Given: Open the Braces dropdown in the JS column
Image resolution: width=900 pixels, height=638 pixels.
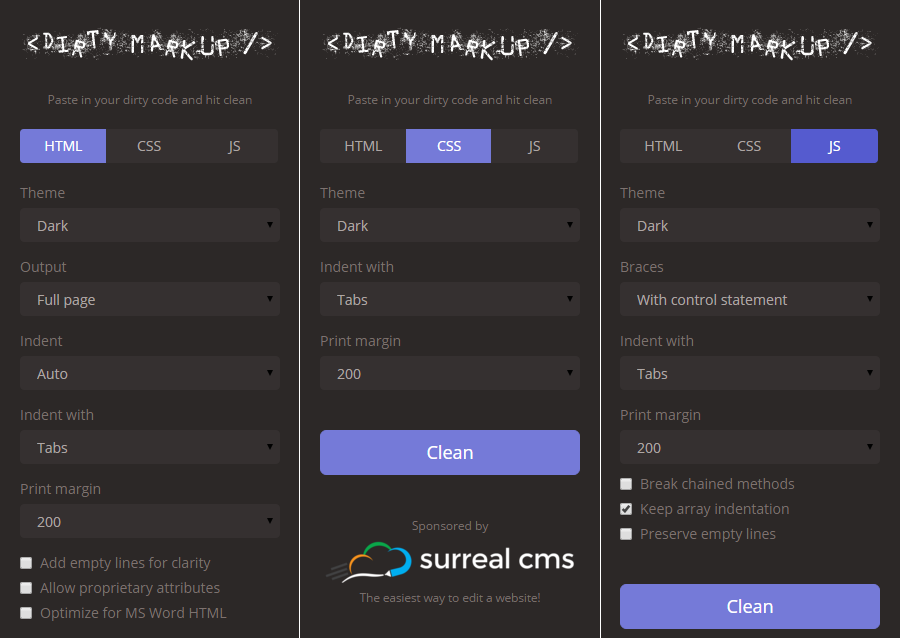Looking at the screenshot, I should 750,299.
